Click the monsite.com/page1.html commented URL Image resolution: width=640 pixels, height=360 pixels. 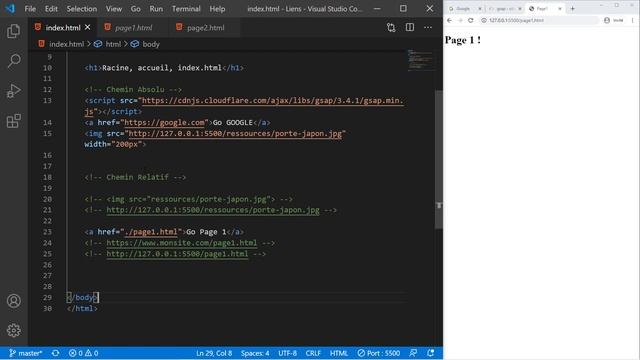pos(182,243)
